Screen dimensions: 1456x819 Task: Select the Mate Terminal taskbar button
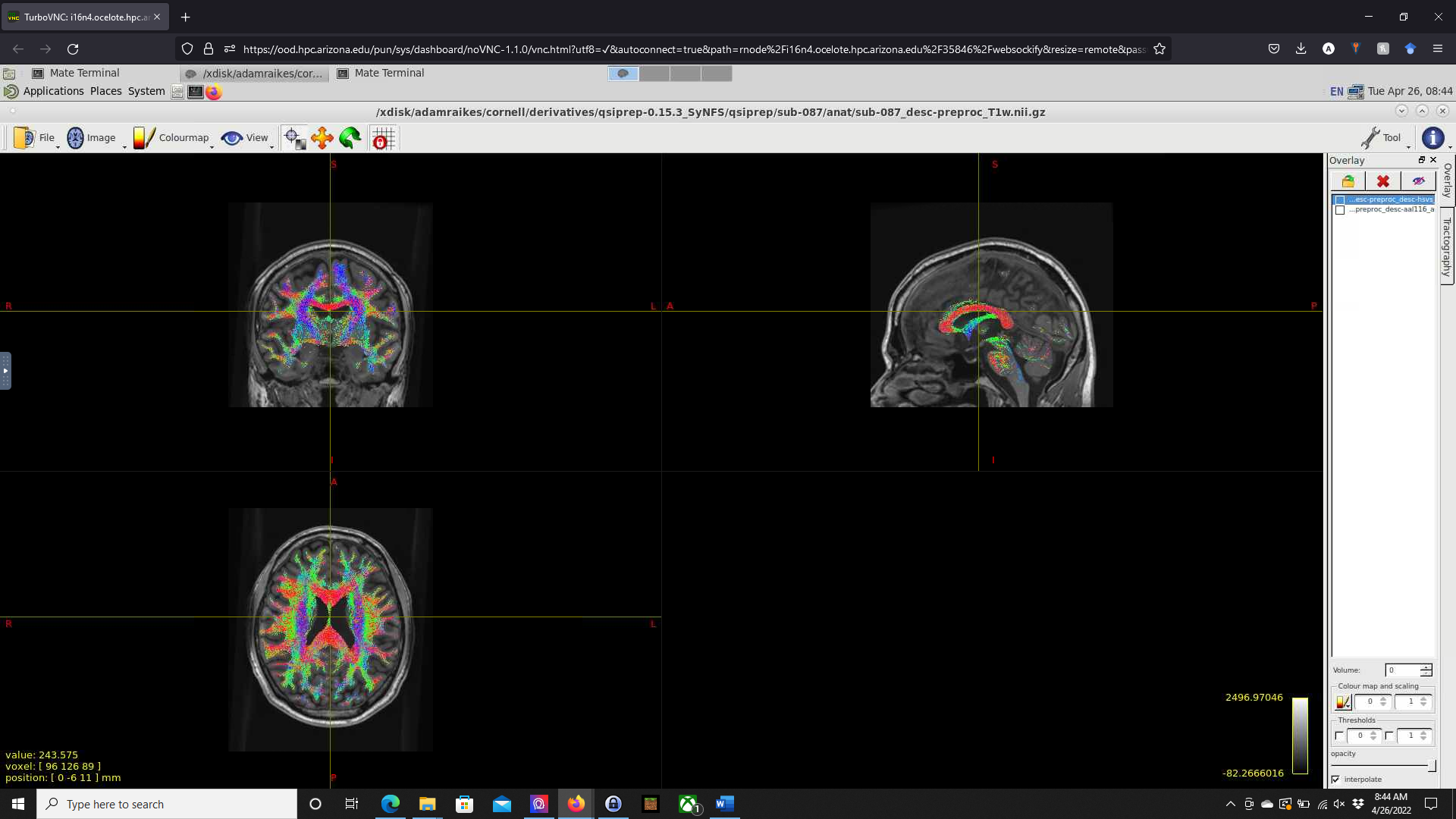coord(83,73)
